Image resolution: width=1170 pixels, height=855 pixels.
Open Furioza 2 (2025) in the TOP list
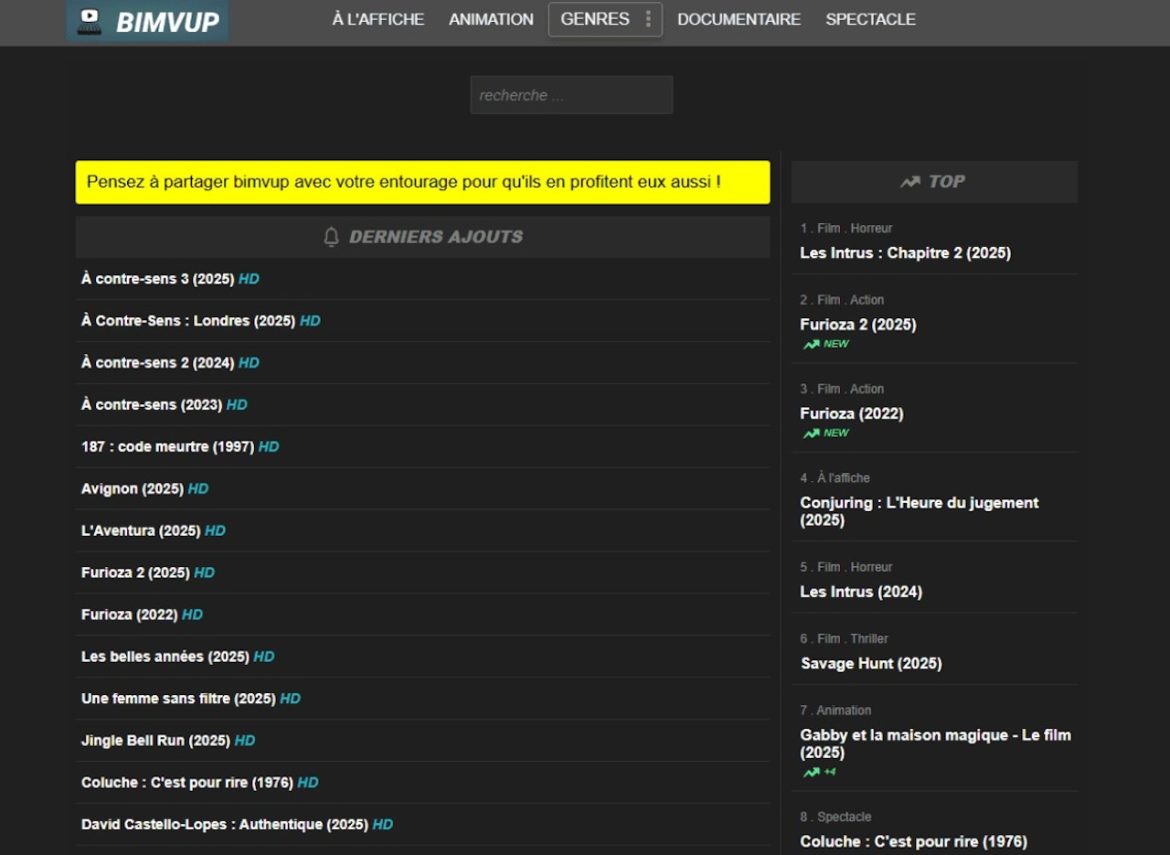858,325
